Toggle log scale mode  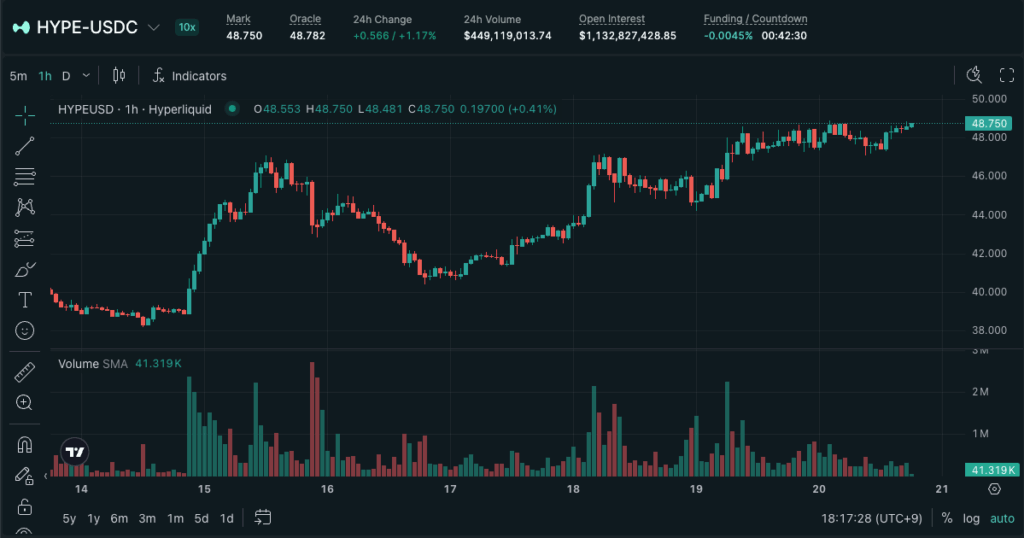[x=971, y=518]
